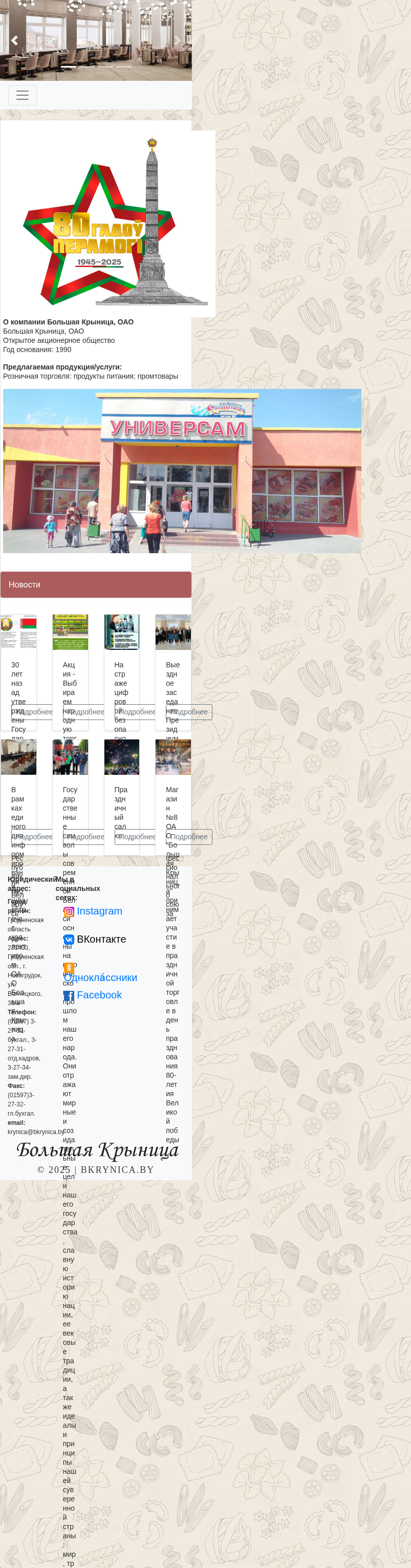The height and width of the screenshot is (1568, 411).
Task: Click Подробнее under 'Магазин №8' news
Action: [x=189, y=837]
